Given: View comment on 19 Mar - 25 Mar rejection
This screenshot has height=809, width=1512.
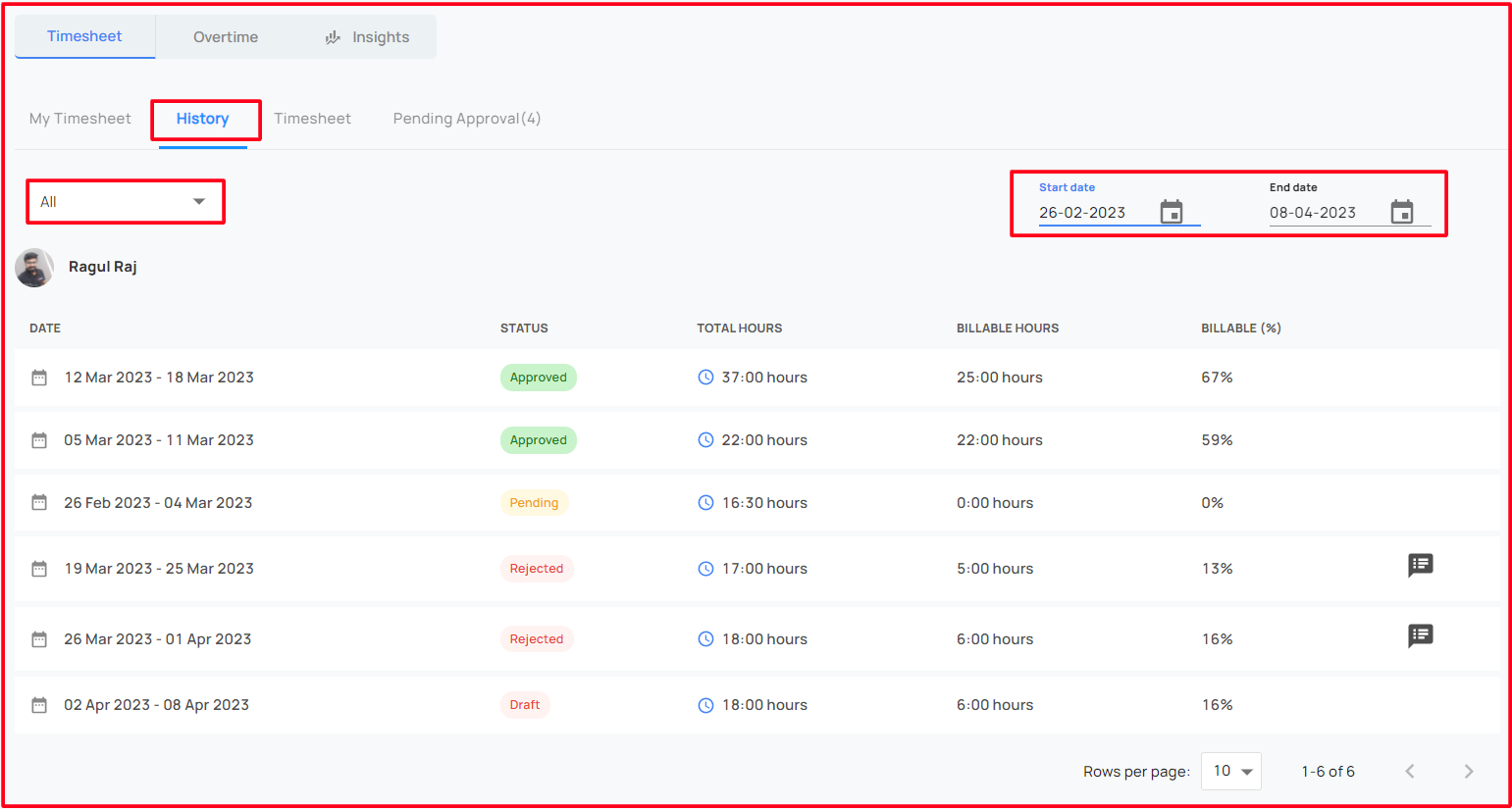Looking at the screenshot, I should pos(1420,566).
